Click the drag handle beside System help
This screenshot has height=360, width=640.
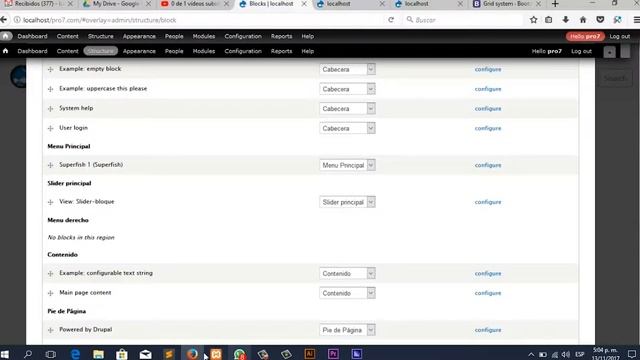coord(51,109)
